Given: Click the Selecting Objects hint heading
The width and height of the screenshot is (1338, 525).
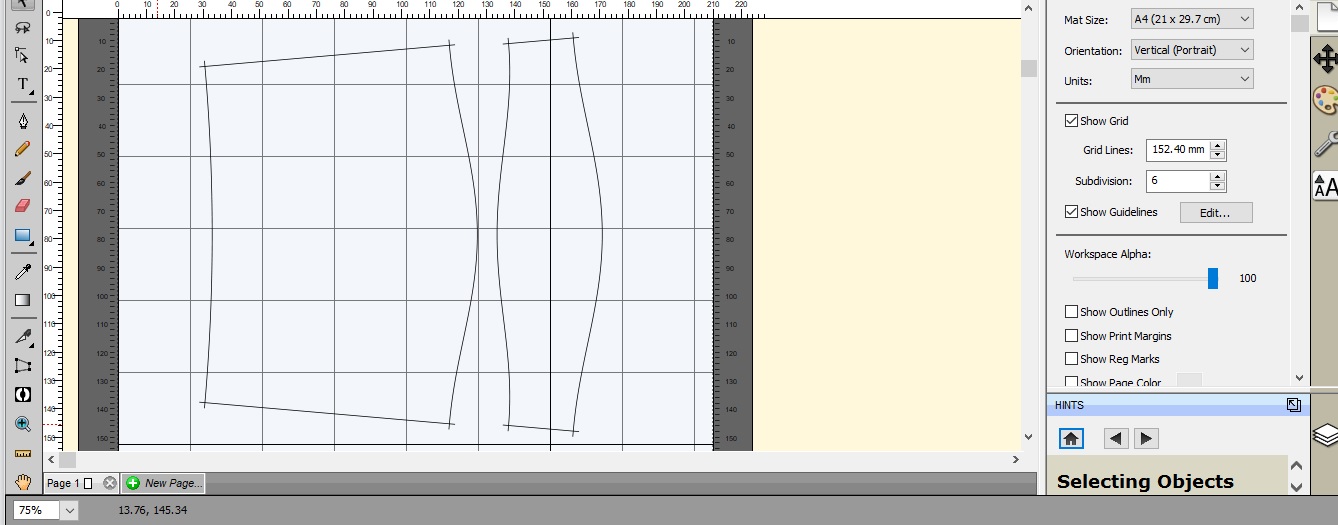Looking at the screenshot, I should (x=1145, y=482).
